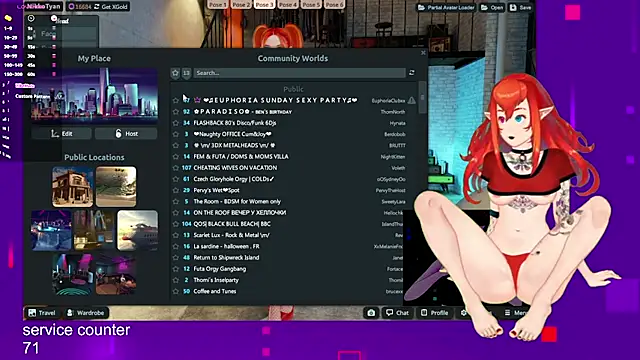Open the yacht public location thumbnail

138,230
